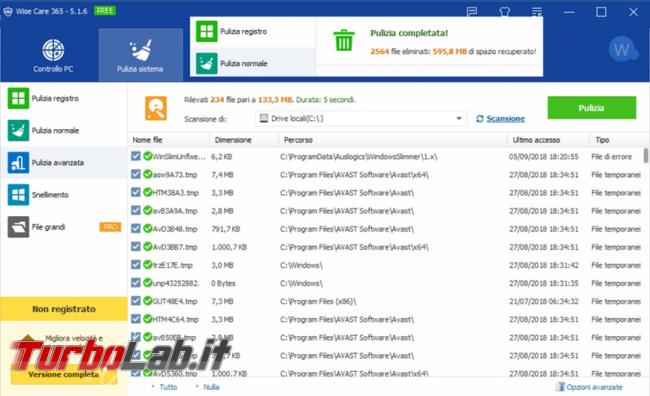Sort by the Dimensione column header
Screen dimensions: 650x396
pyautogui.click(x=244, y=140)
